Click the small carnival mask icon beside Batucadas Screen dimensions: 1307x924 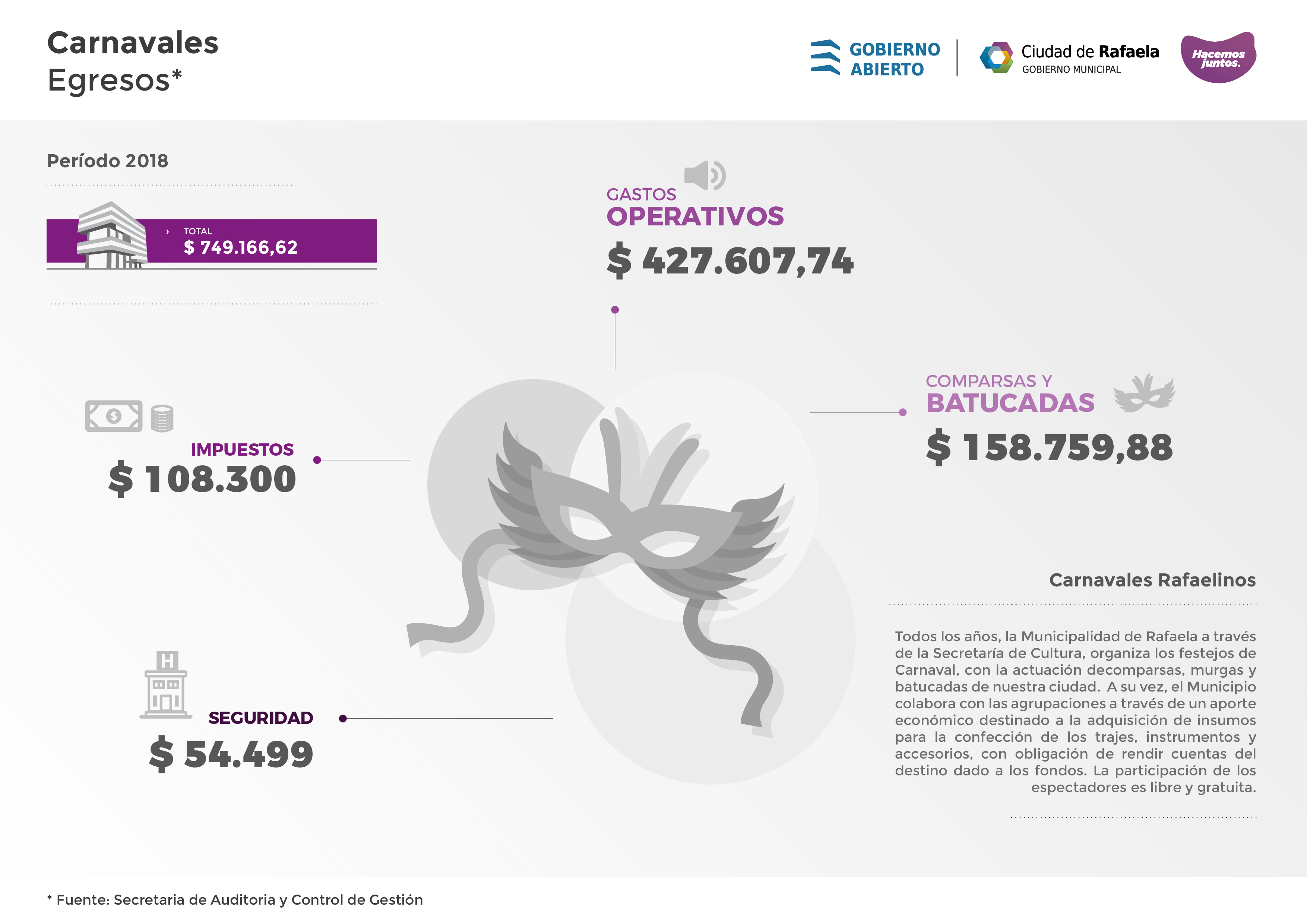[x=1144, y=393]
